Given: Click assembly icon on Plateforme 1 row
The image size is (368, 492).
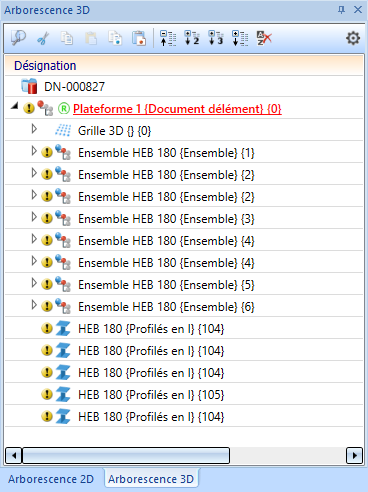Looking at the screenshot, I should point(45,108).
